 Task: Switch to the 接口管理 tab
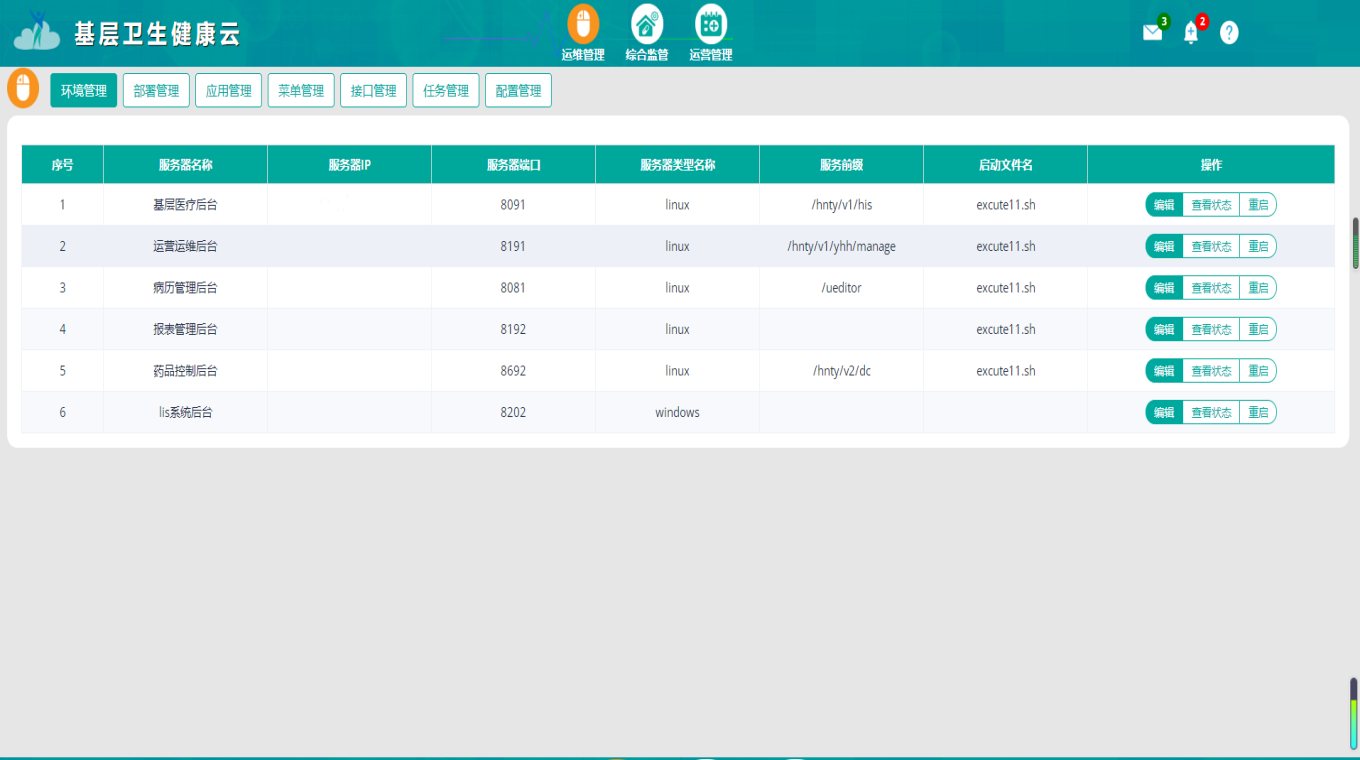click(373, 90)
